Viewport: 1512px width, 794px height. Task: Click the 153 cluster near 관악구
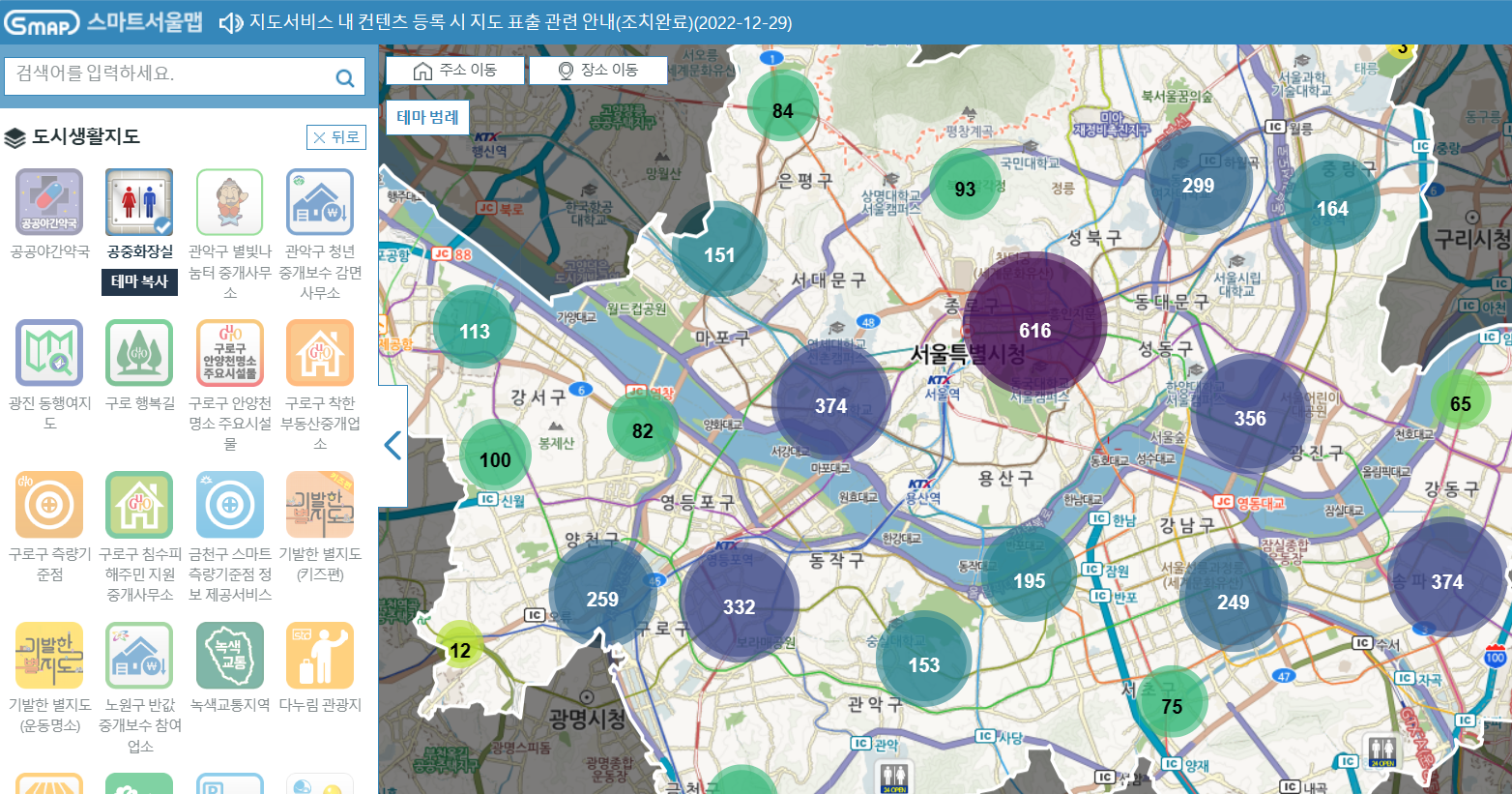(923, 661)
